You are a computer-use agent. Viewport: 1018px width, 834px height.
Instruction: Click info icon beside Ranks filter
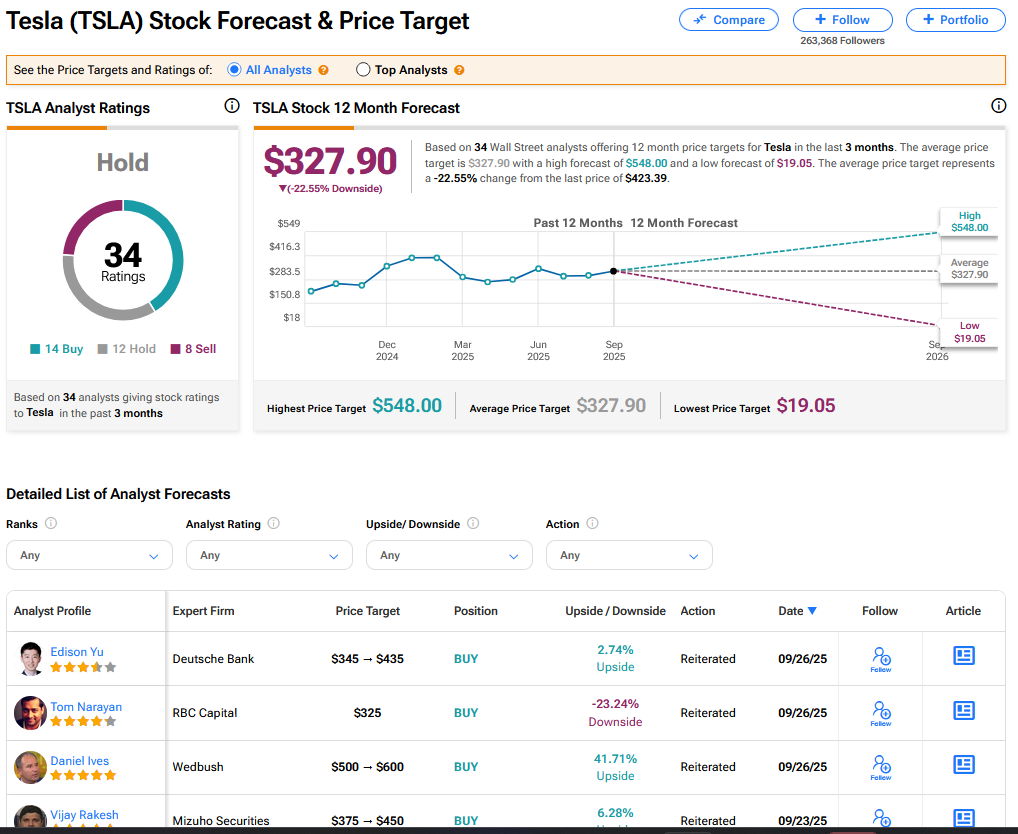[x=51, y=523]
